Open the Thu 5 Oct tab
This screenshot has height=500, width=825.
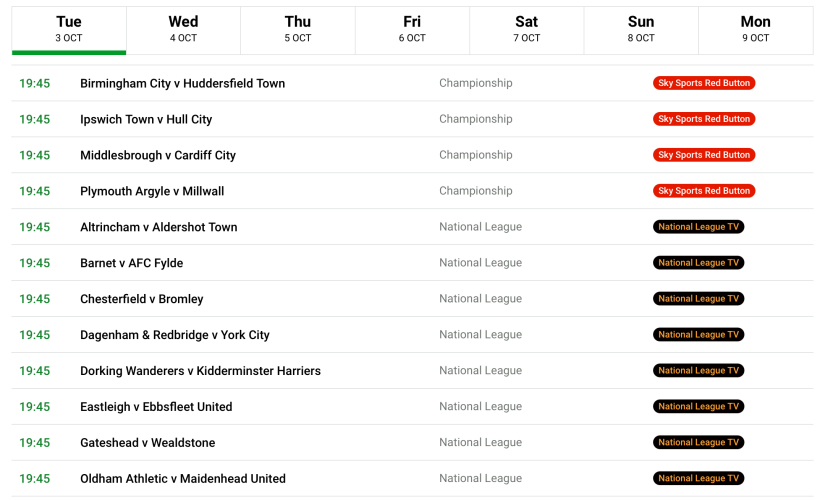pos(297,29)
